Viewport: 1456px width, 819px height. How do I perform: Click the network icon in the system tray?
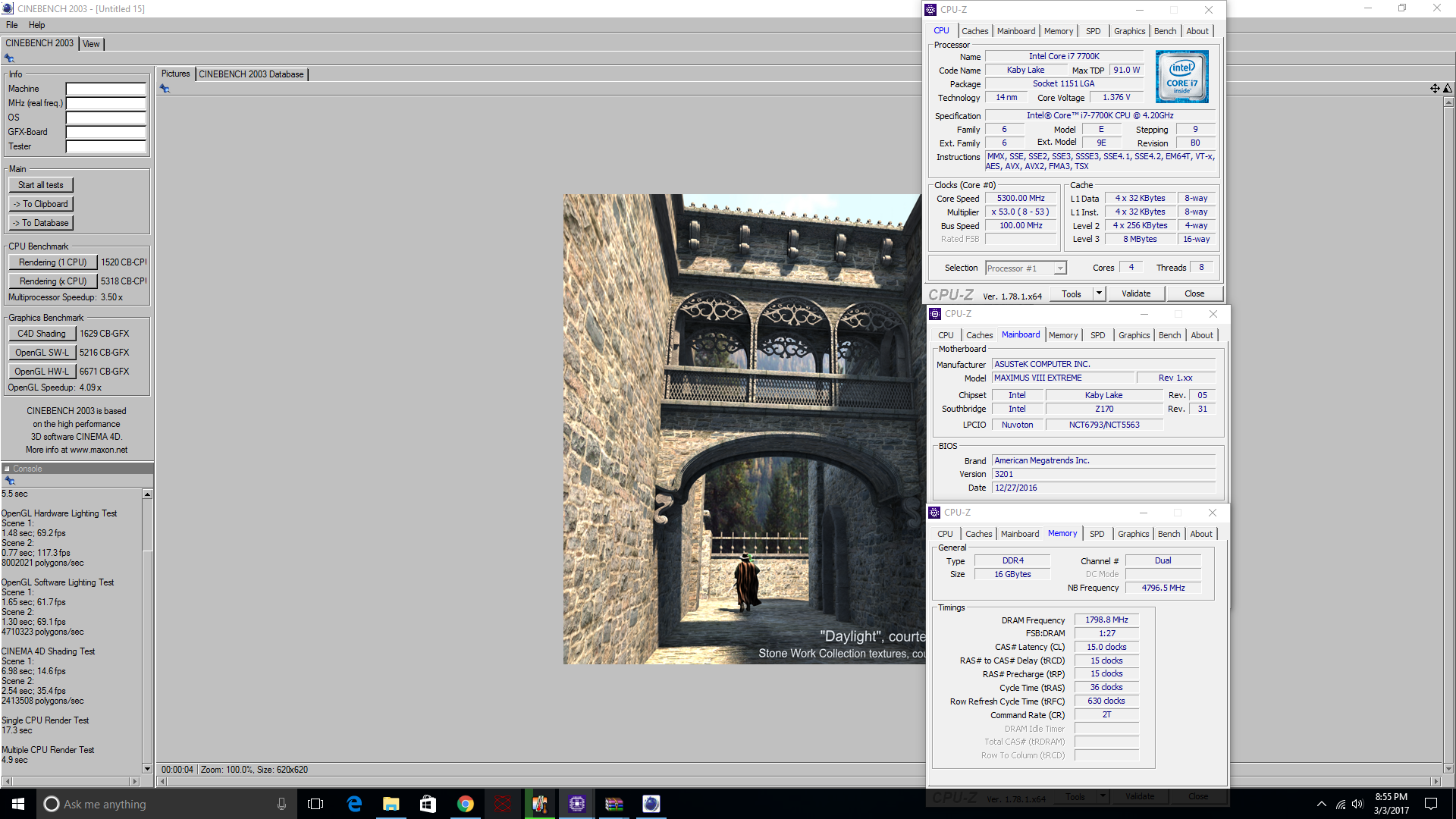[1340, 804]
